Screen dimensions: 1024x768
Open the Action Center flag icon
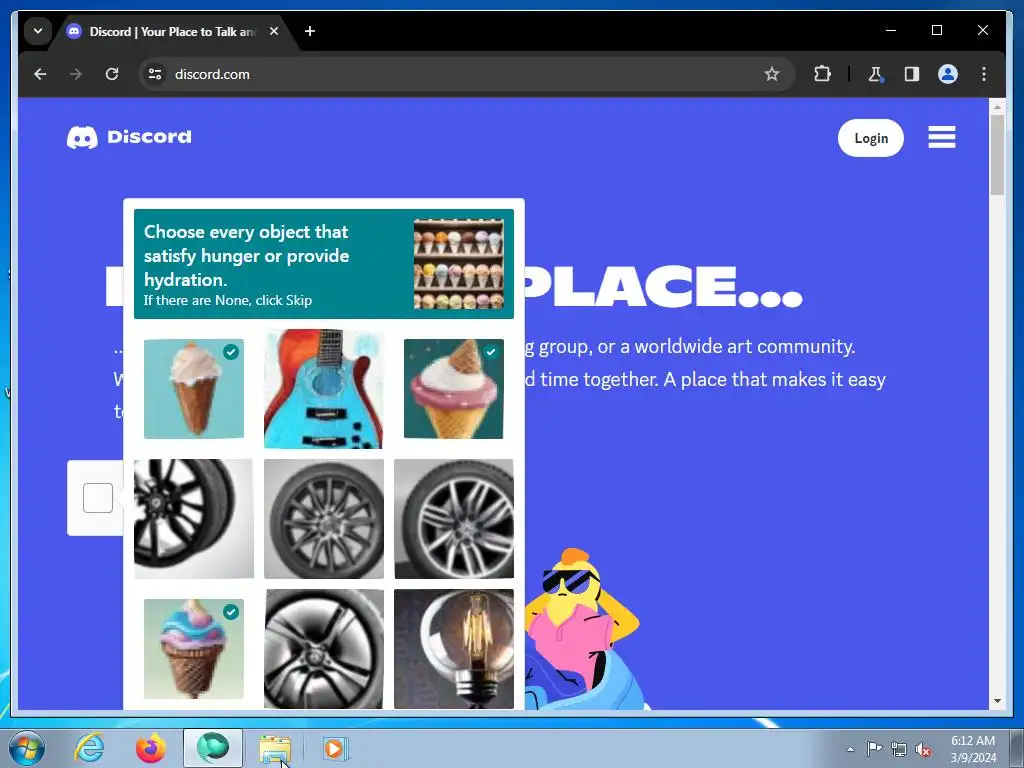tap(874, 748)
